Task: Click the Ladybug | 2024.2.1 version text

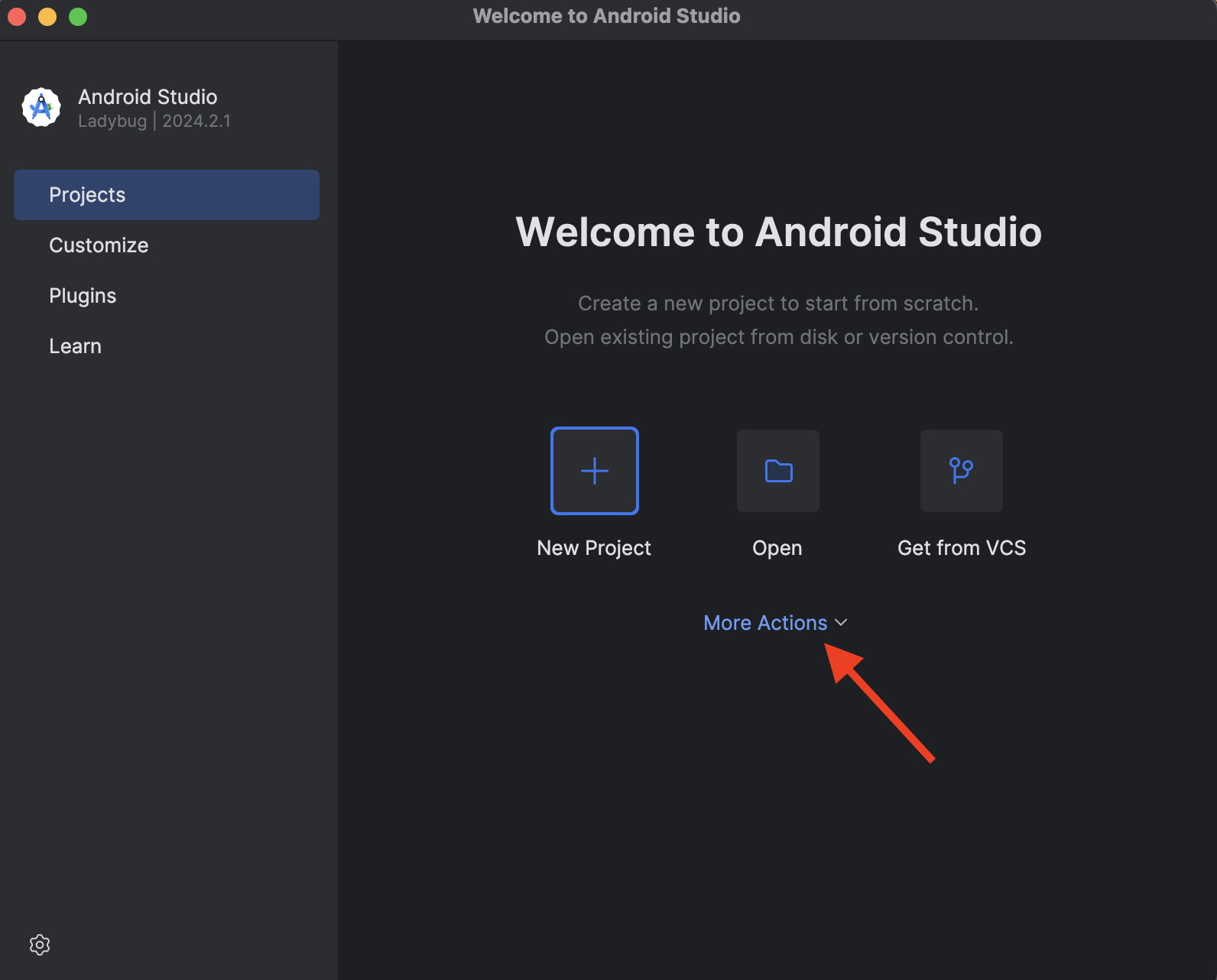Action: [154, 121]
